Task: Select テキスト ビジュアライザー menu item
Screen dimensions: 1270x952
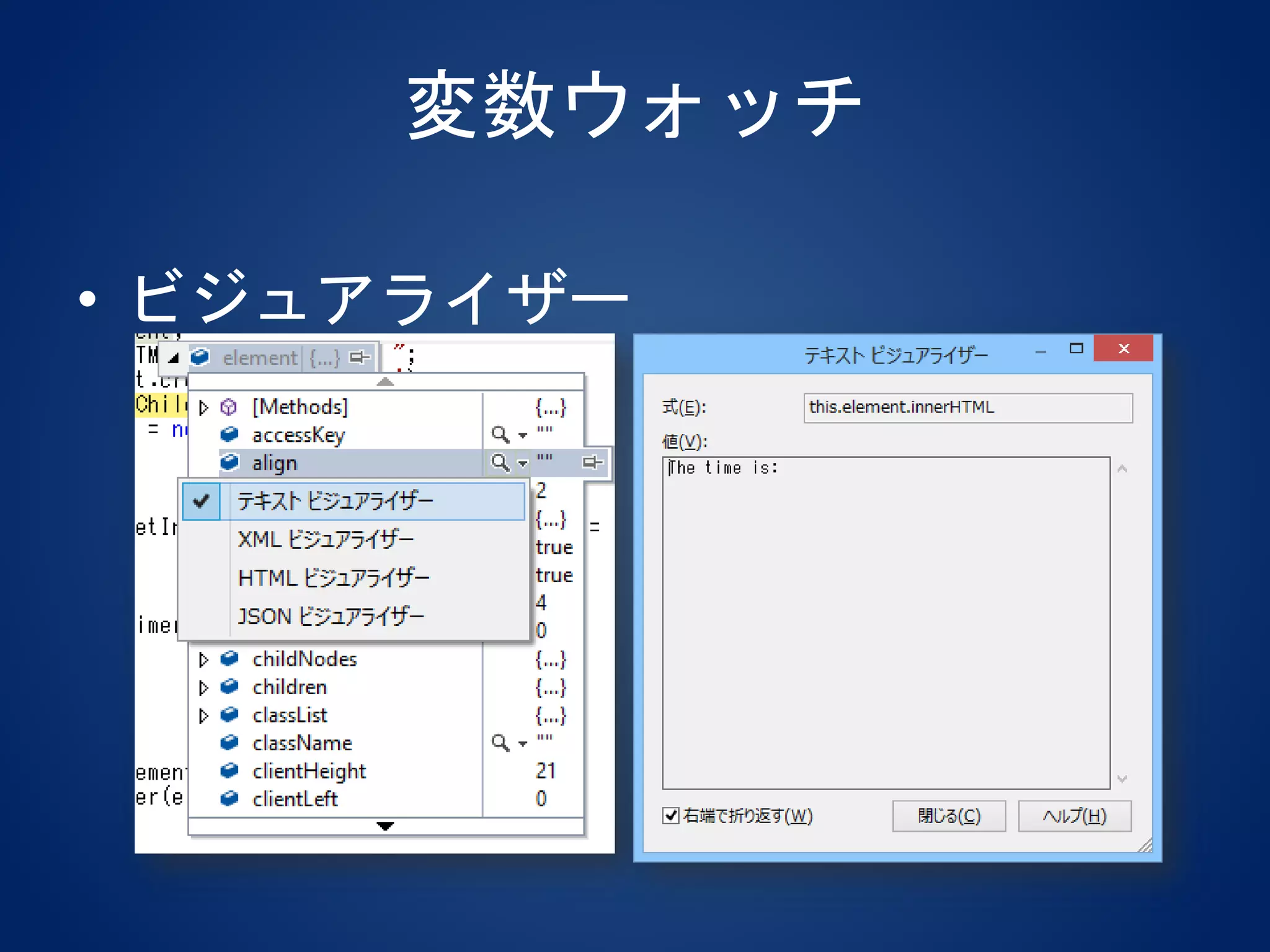Action: pos(353,501)
